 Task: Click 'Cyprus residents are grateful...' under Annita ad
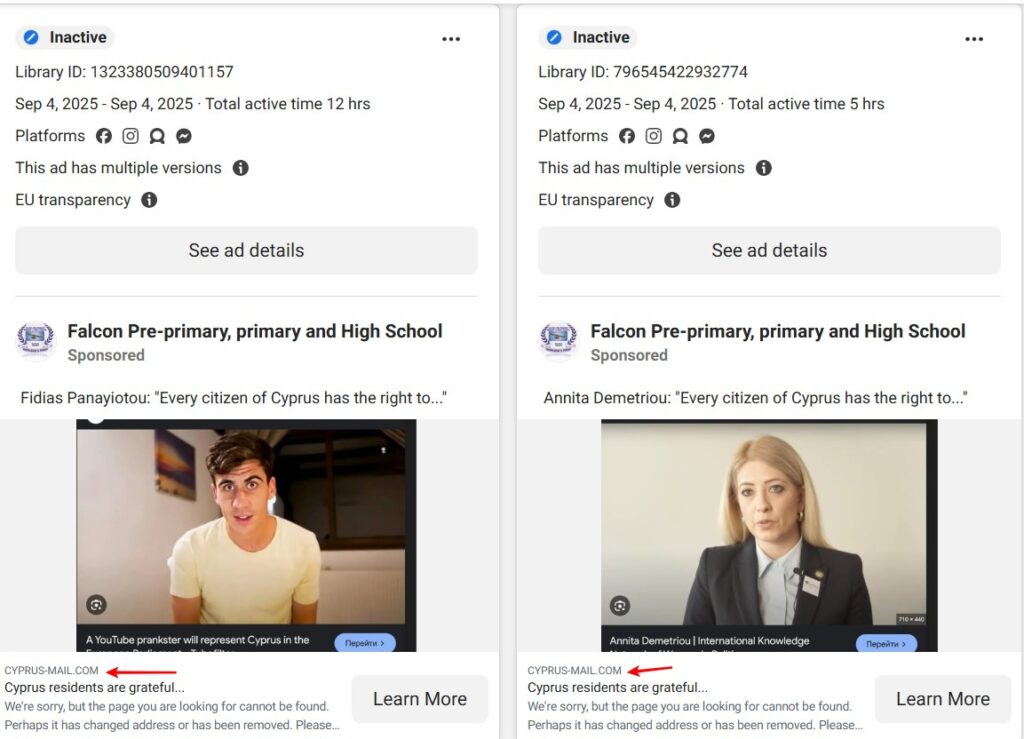(618, 687)
